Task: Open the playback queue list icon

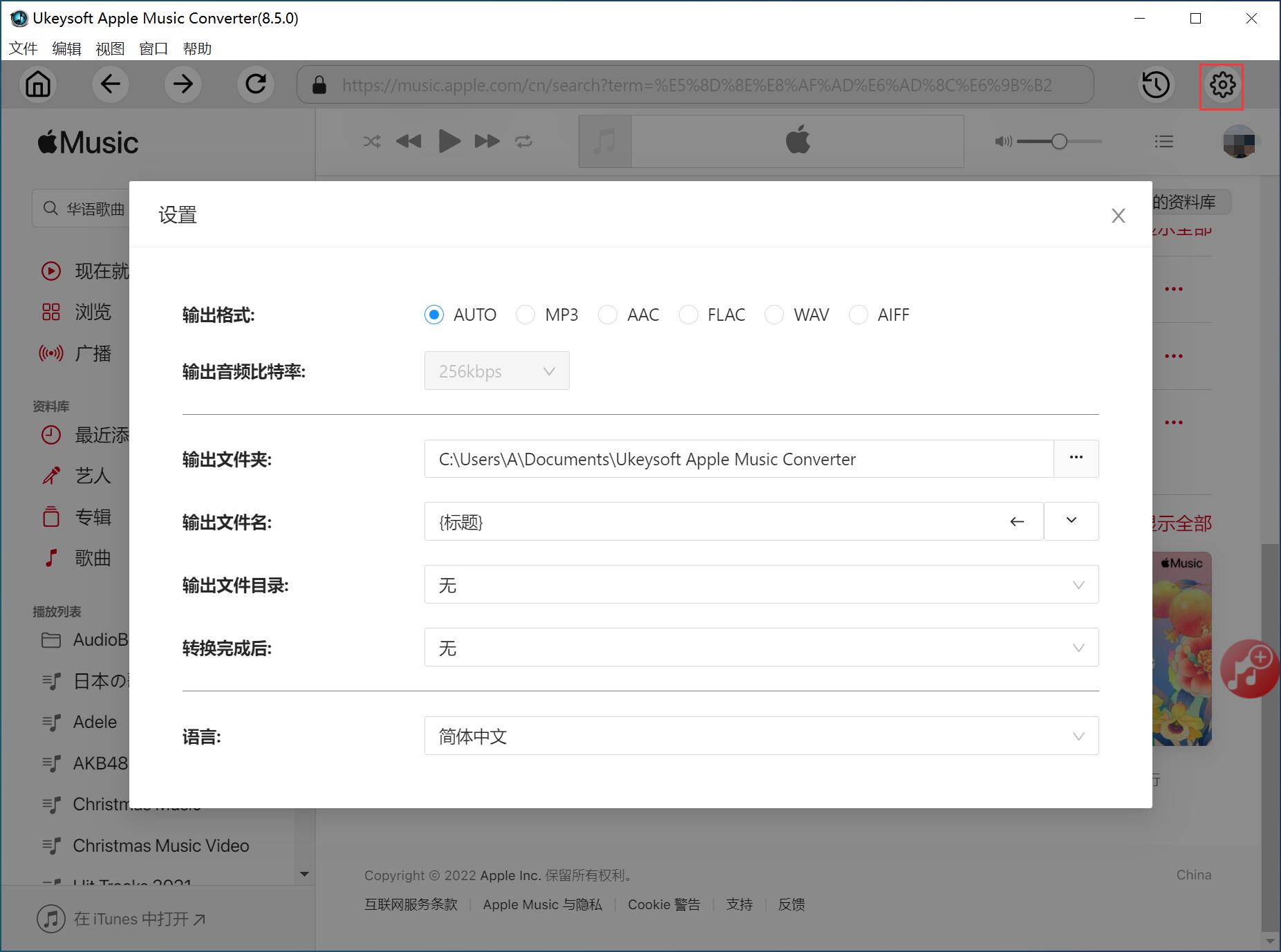Action: (1164, 142)
